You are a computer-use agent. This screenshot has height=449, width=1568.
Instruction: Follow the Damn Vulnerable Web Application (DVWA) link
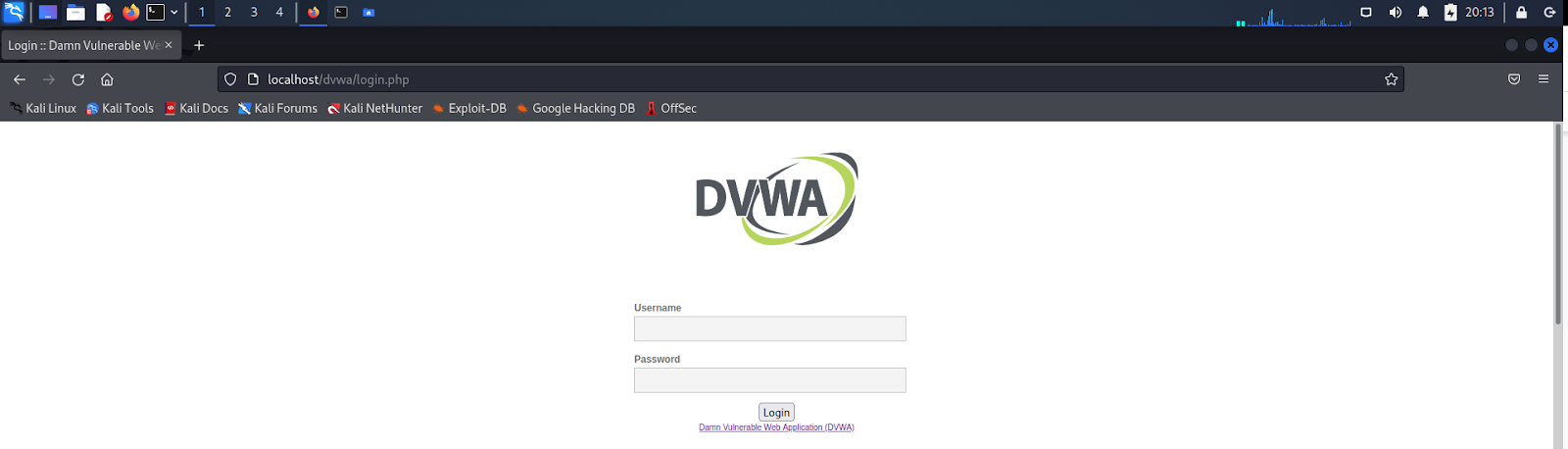tap(776, 427)
